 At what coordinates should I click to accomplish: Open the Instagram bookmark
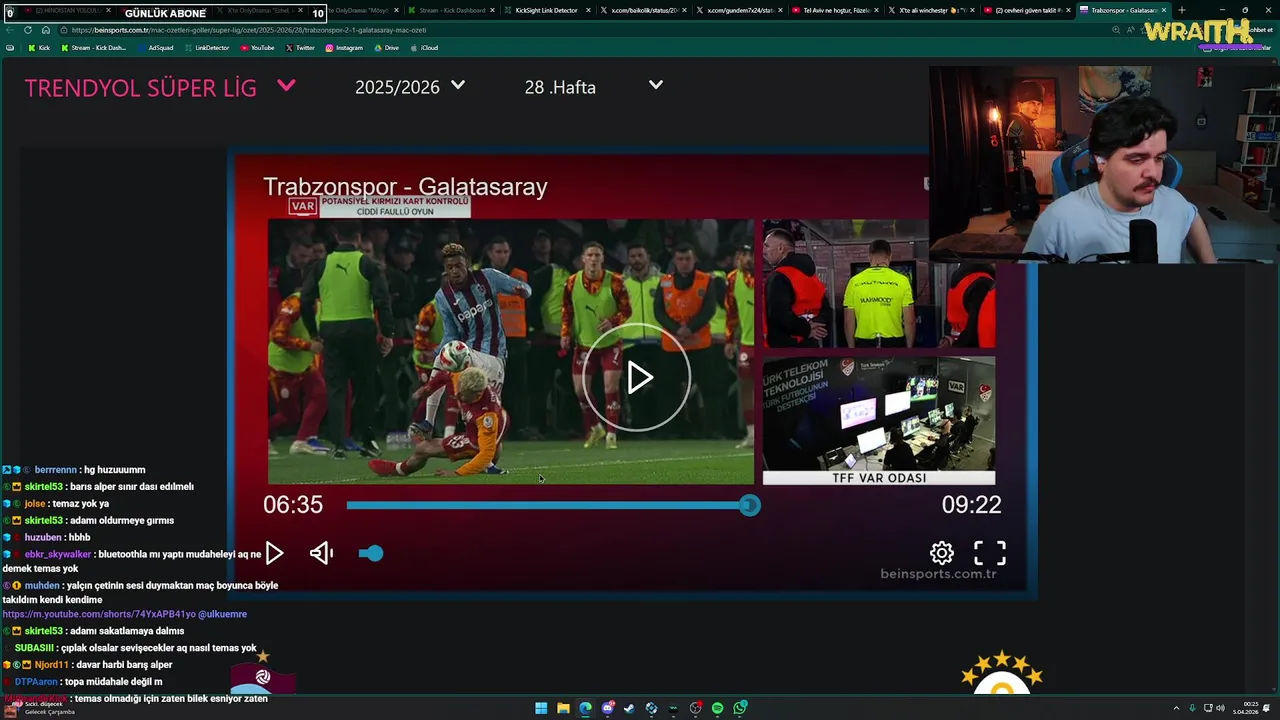click(344, 48)
